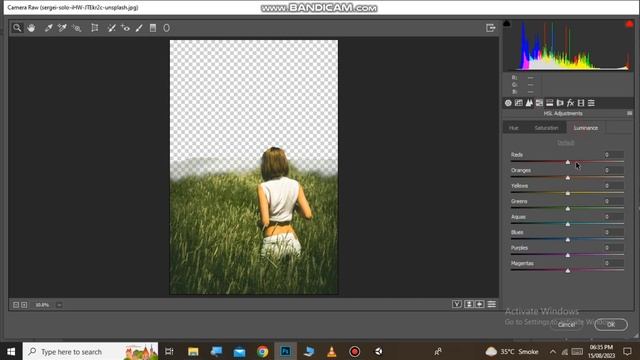Toggle full screen mode icon
The image size is (640, 360).
pos(491,28)
